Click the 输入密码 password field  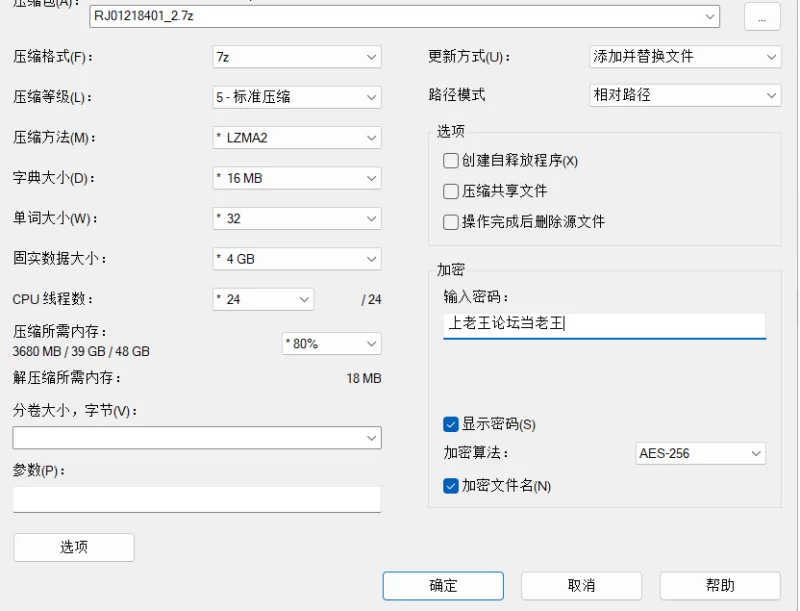pyautogui.click(x=604, y=324)
